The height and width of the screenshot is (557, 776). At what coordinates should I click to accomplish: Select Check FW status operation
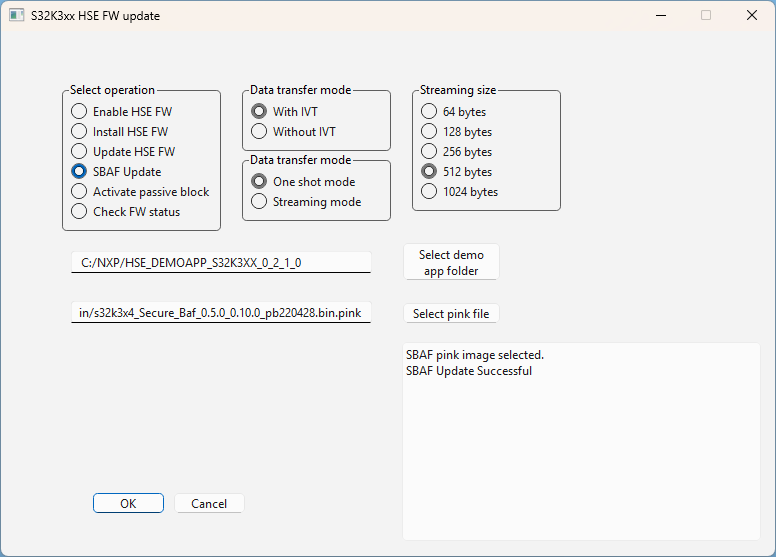tap(80, 212)
